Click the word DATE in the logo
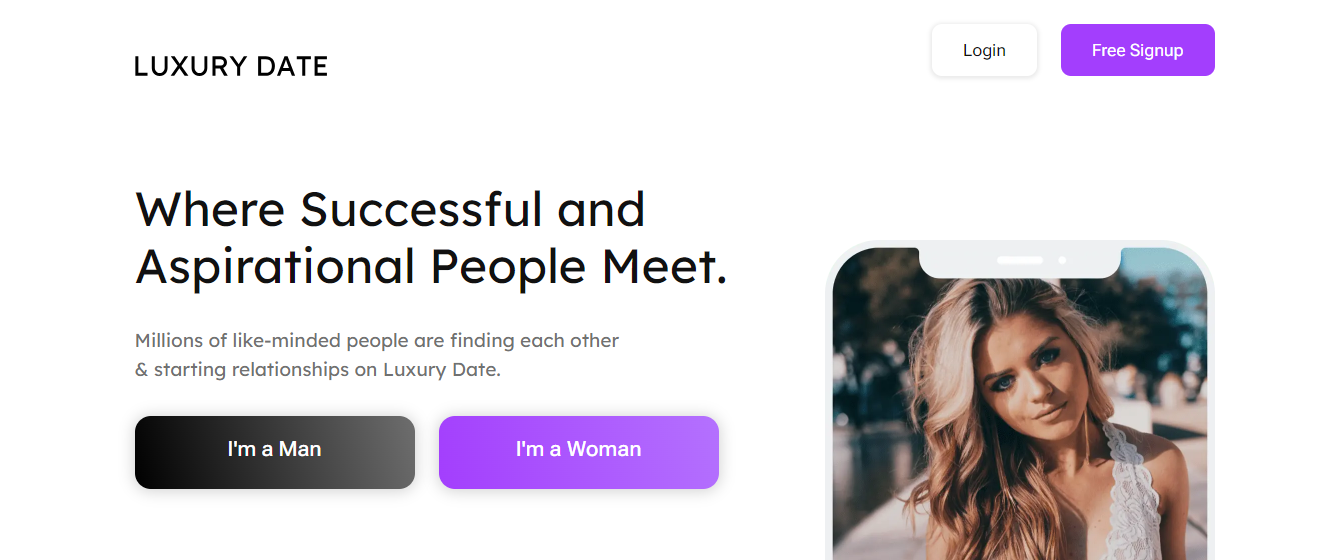Image resolution: width=1332 pixels, height=560 pixels. click(x=292, y=66)
